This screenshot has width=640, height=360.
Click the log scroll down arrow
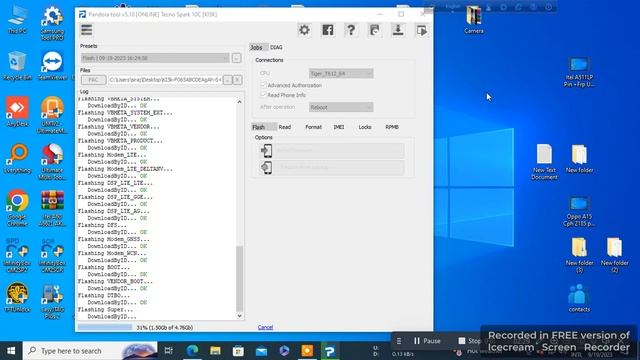click(240, 316)
